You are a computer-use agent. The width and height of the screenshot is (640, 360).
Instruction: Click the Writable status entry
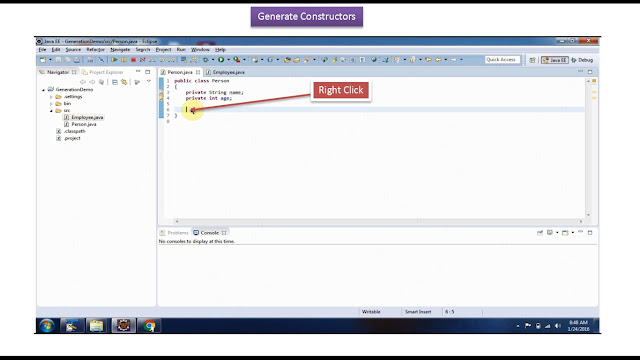tap(371, 311)
